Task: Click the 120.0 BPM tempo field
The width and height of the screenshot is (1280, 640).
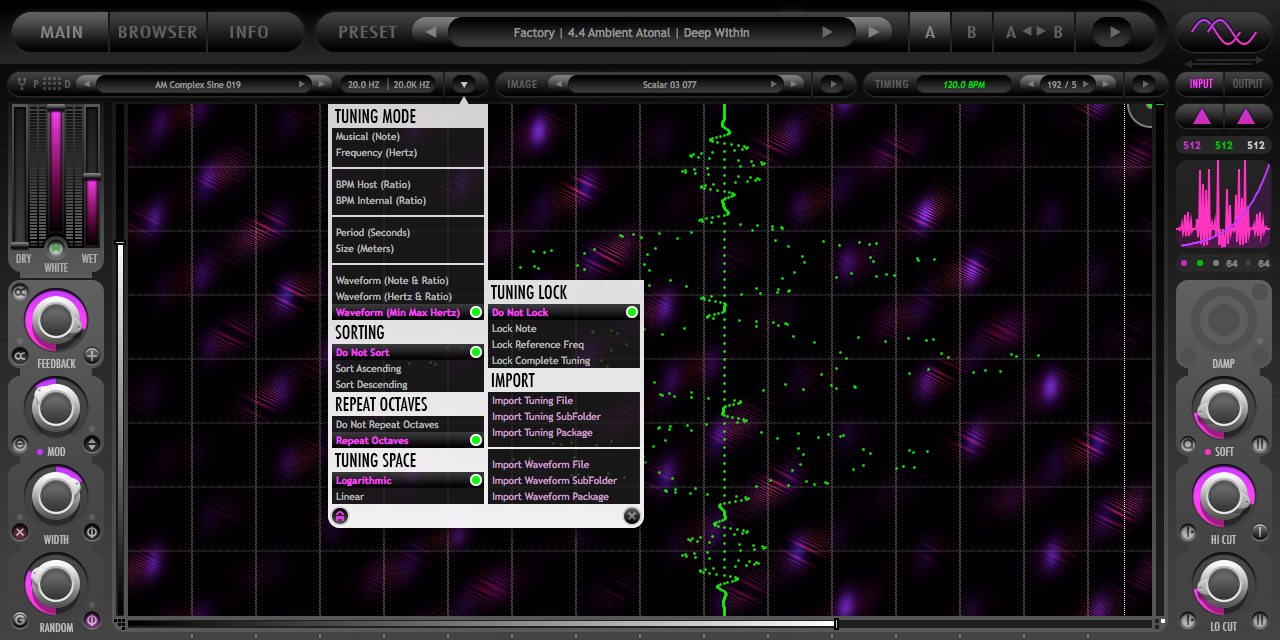Action: (964, 85)
